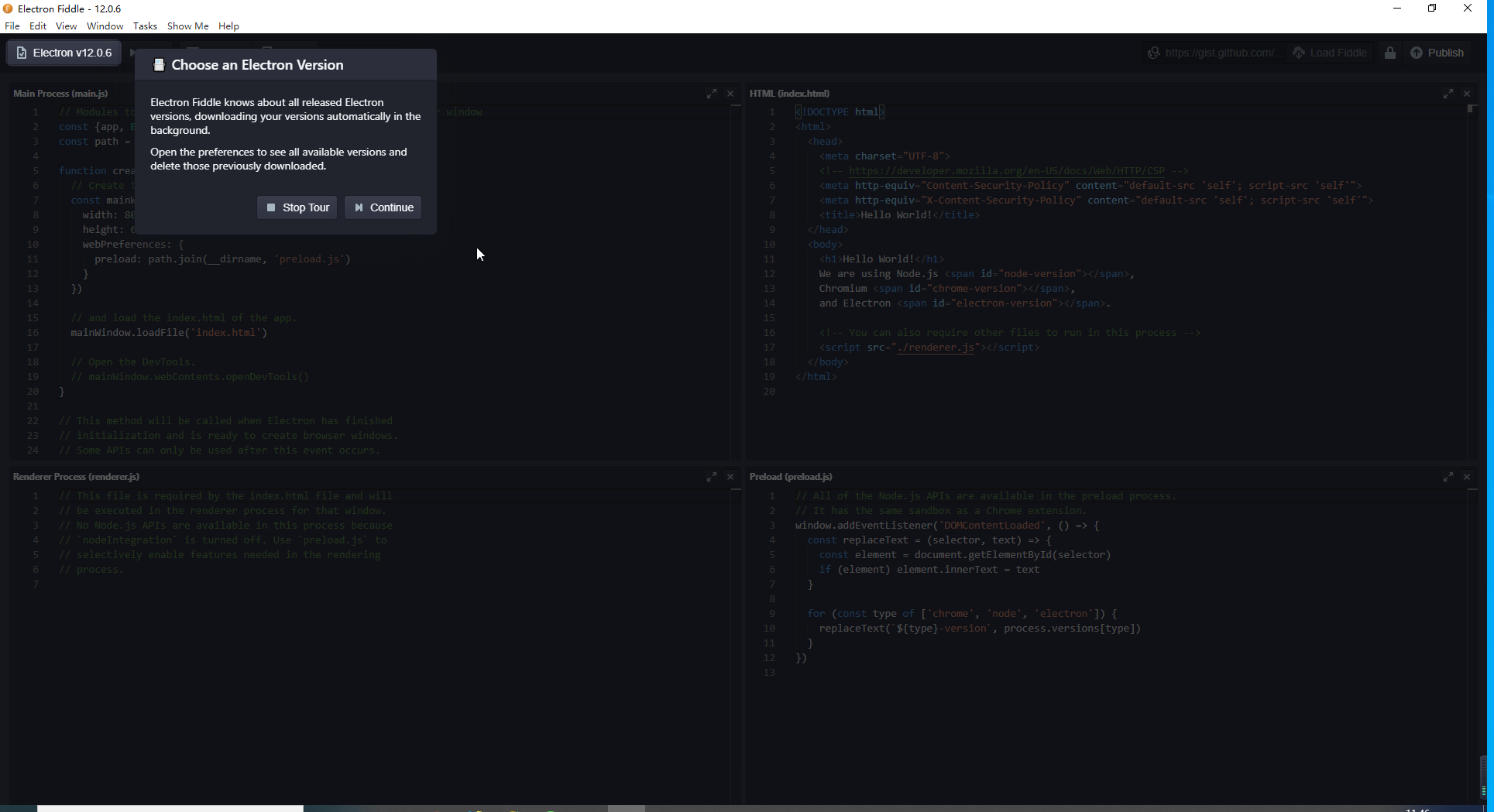Click the floppy icon in tour dialog header
This screenshot has width=1494, height=812.
(x=159, y=65)
